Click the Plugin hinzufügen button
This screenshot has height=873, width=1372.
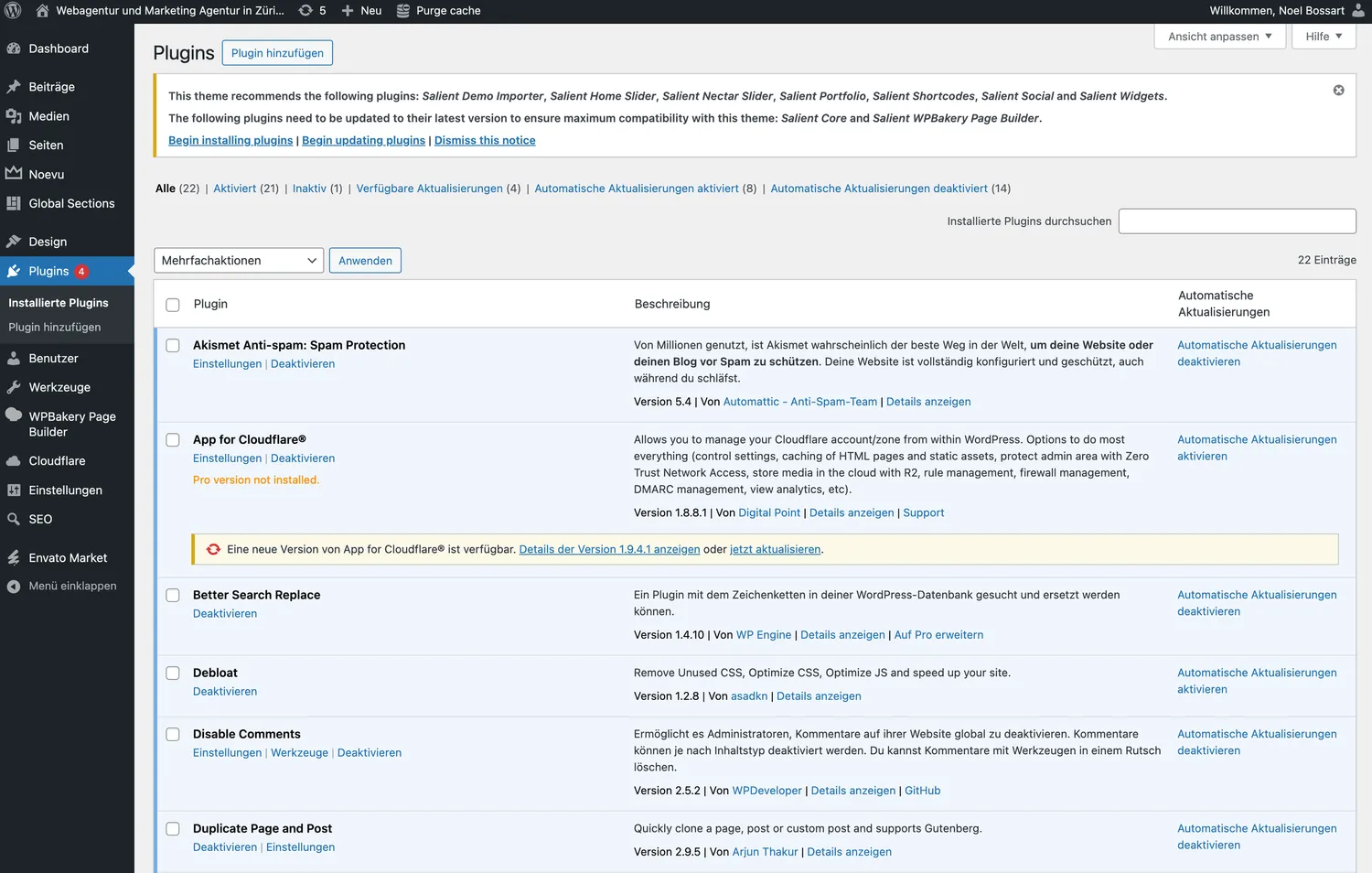(x=277, y=52)
